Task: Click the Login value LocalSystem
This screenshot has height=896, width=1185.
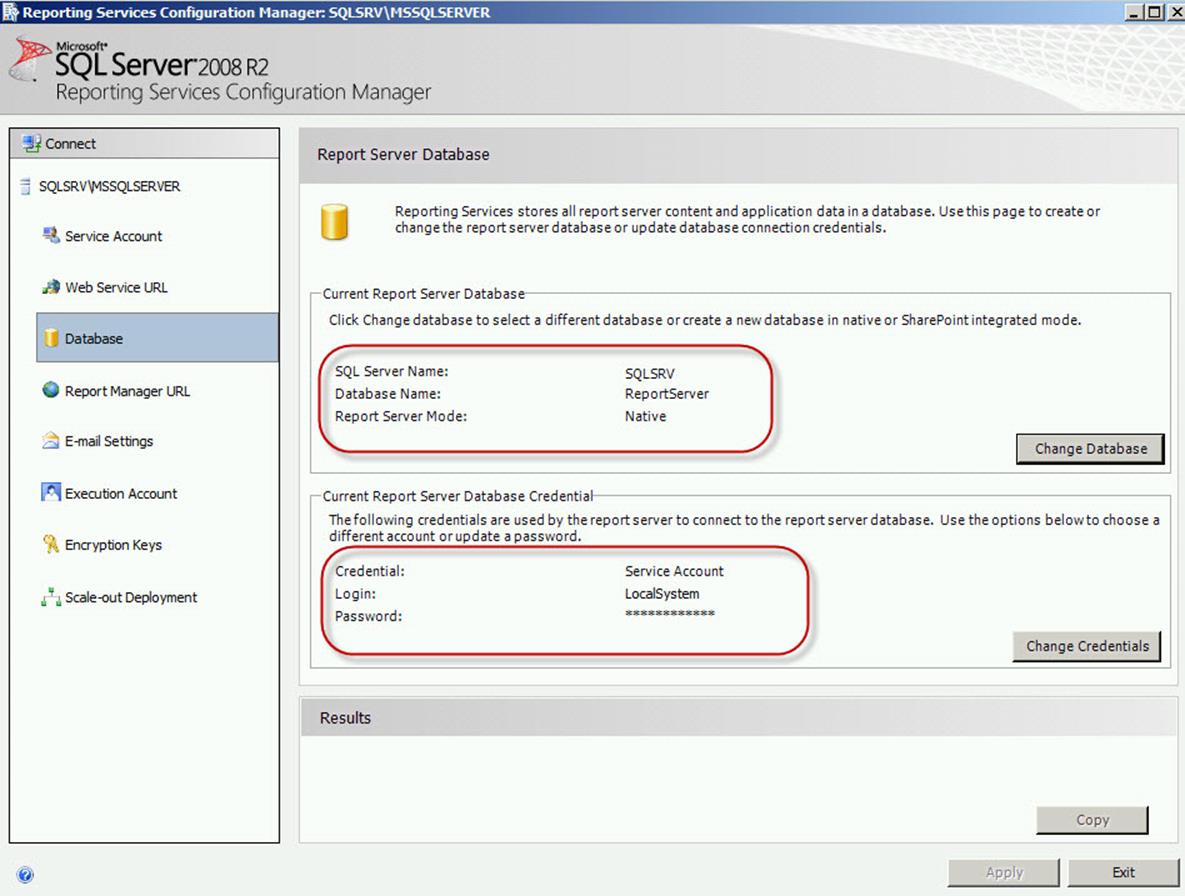Action: 662,594
